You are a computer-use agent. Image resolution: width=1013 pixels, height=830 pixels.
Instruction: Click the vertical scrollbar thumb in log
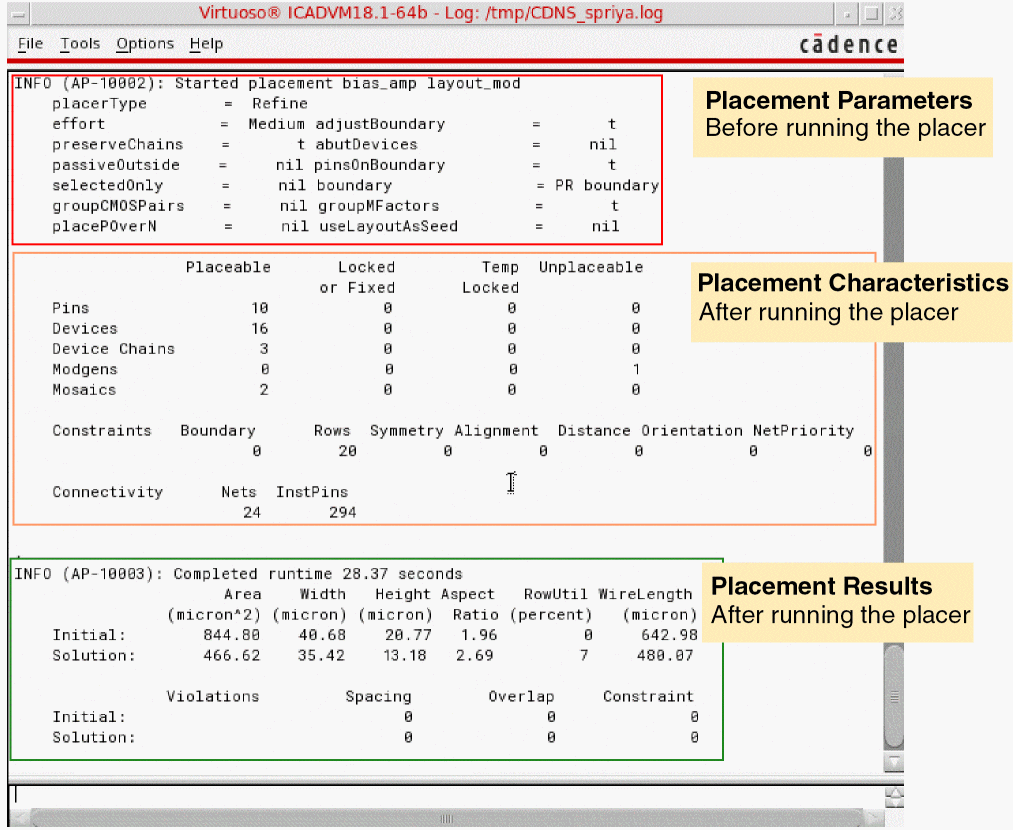tap(893, 696)
